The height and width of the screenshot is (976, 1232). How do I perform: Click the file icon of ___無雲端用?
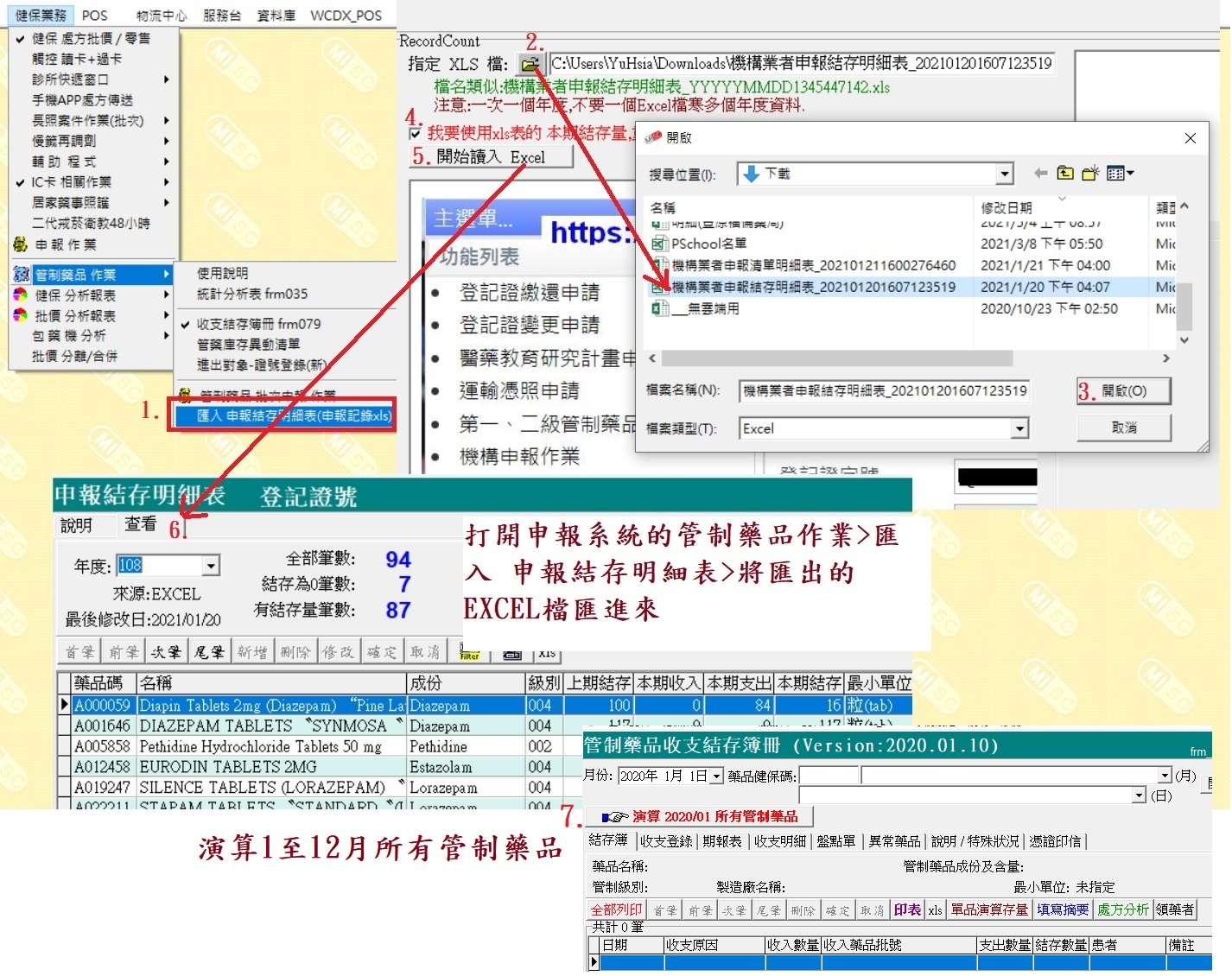tap(660, 308)
